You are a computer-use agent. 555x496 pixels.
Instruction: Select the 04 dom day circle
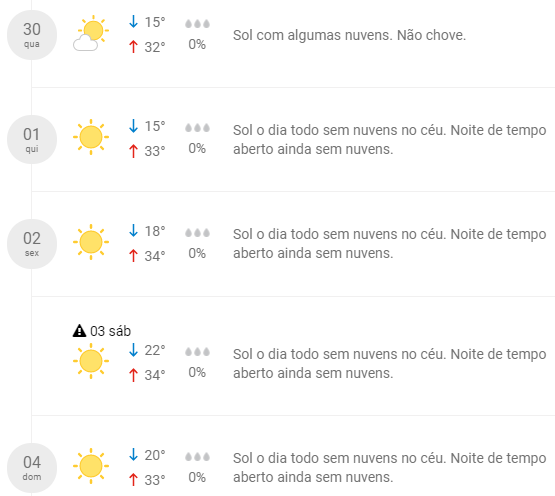point(32,468)
